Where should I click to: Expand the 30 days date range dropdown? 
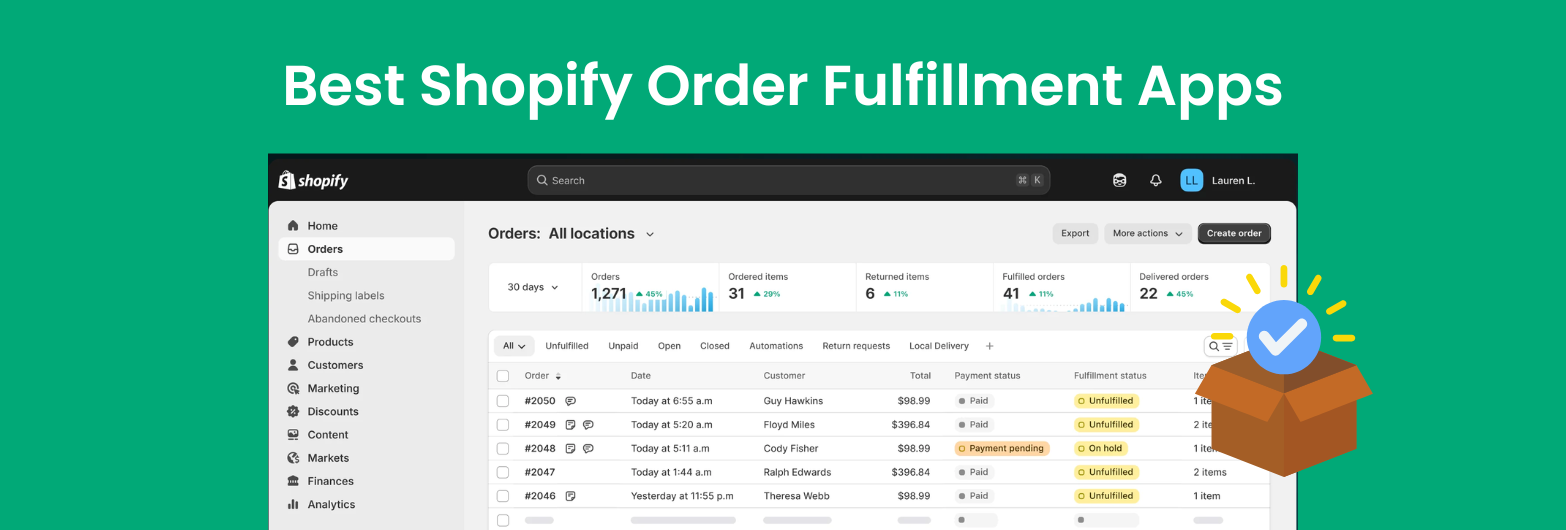point(533,288)
